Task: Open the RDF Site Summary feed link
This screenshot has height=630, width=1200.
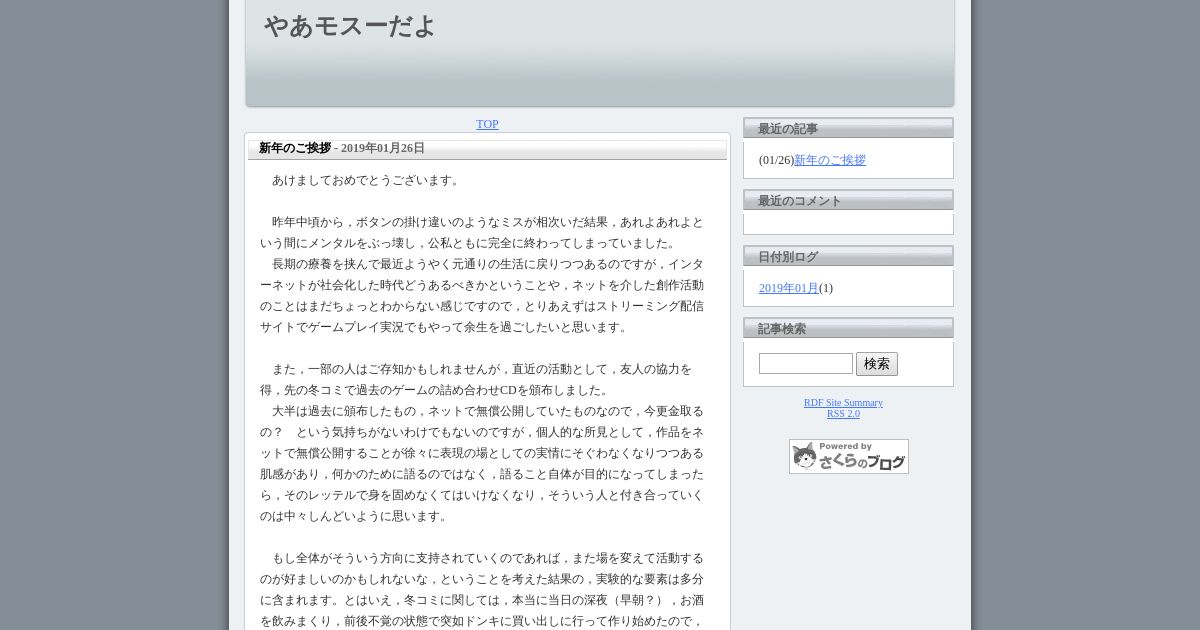Action: (x=843, y=403)
